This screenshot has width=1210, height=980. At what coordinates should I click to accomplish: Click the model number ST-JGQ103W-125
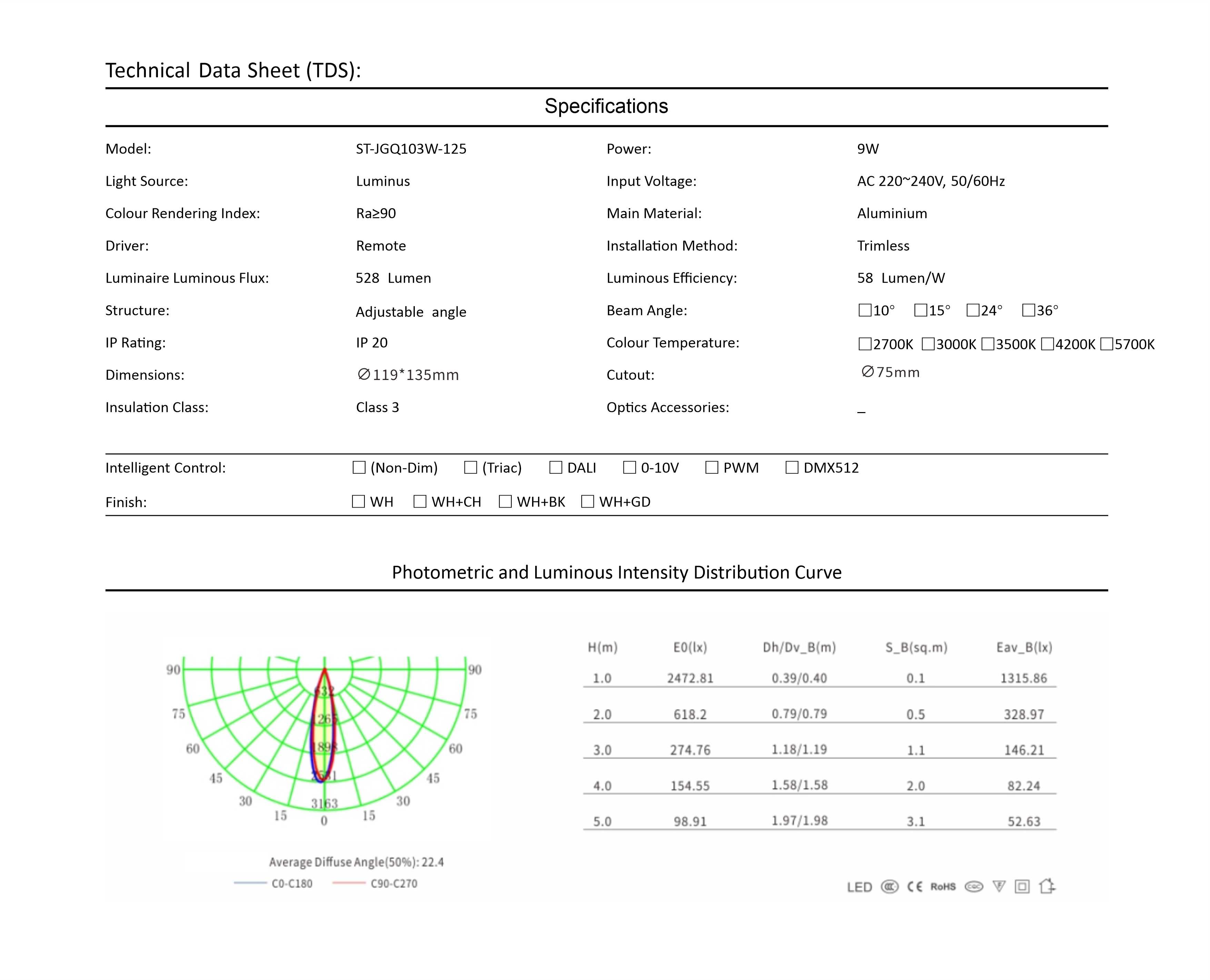[x=411, y=149]
